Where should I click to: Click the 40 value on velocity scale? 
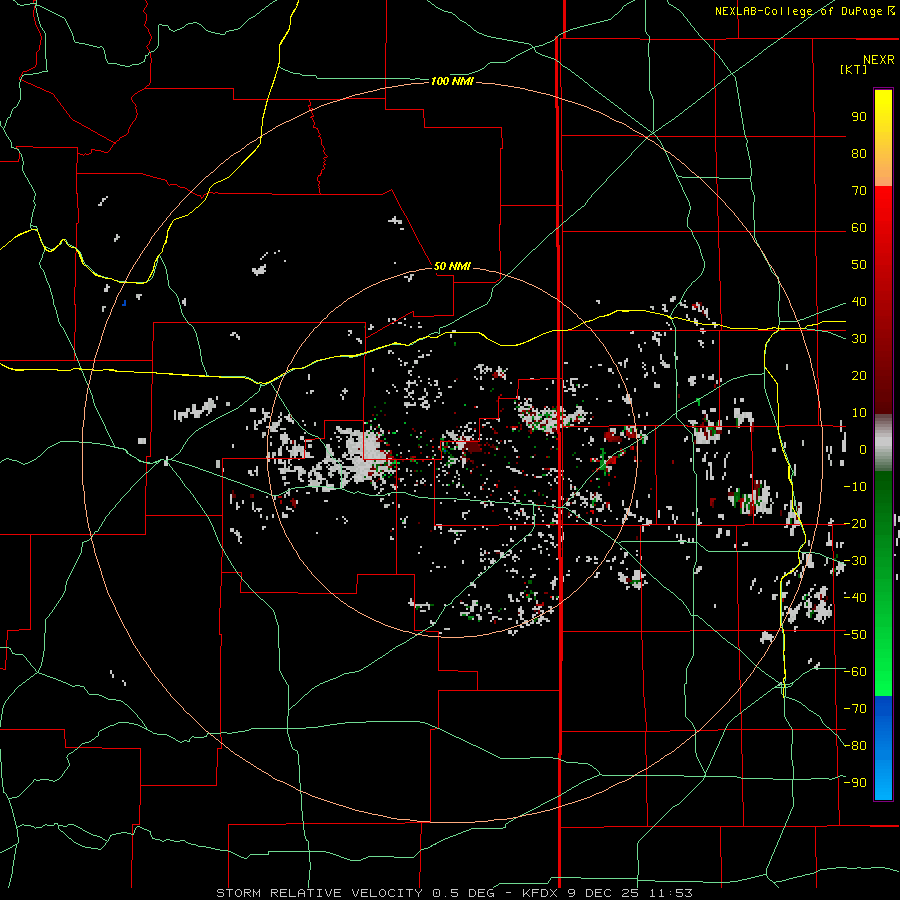pos(859,302)
